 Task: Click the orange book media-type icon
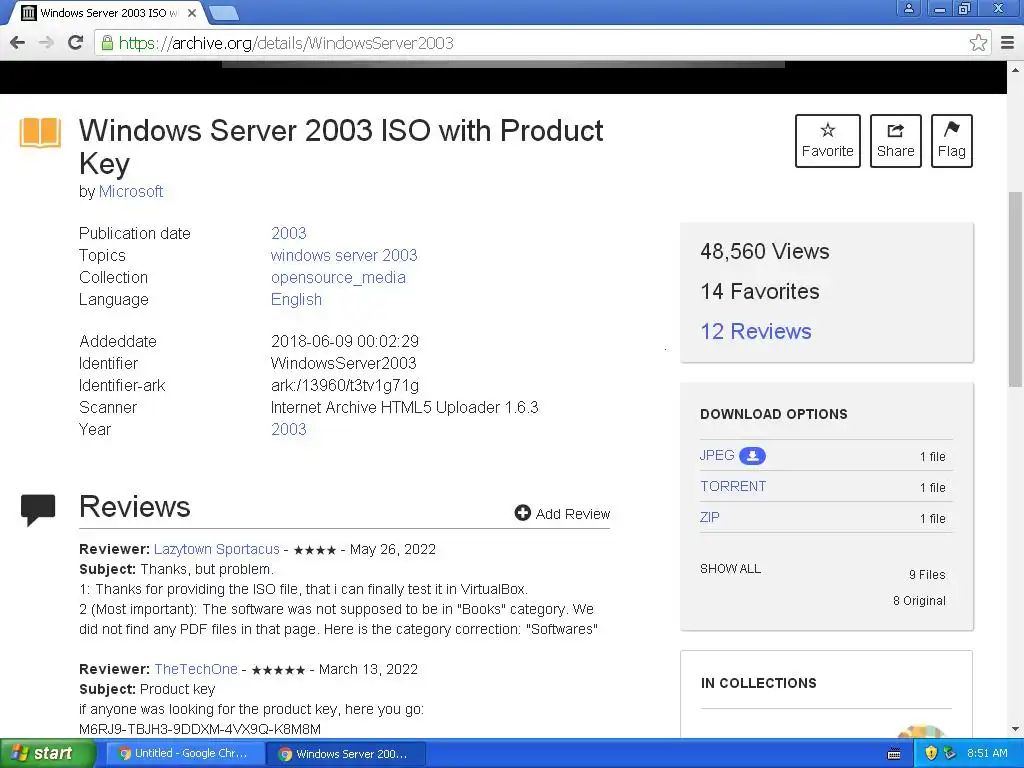pos(40,133)
